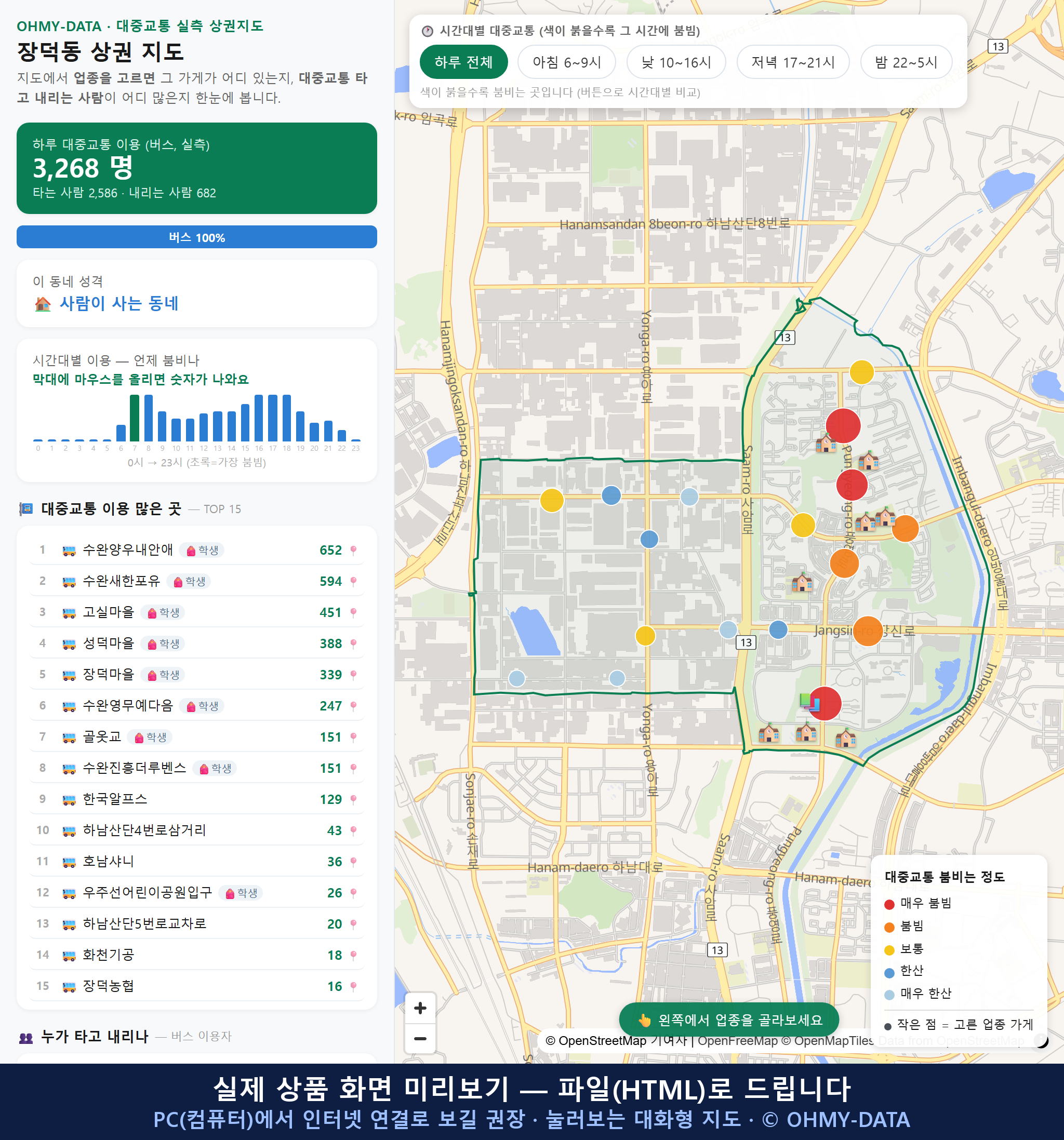Click the 학생 badge on the 골옷교 row

pos(150,737)
